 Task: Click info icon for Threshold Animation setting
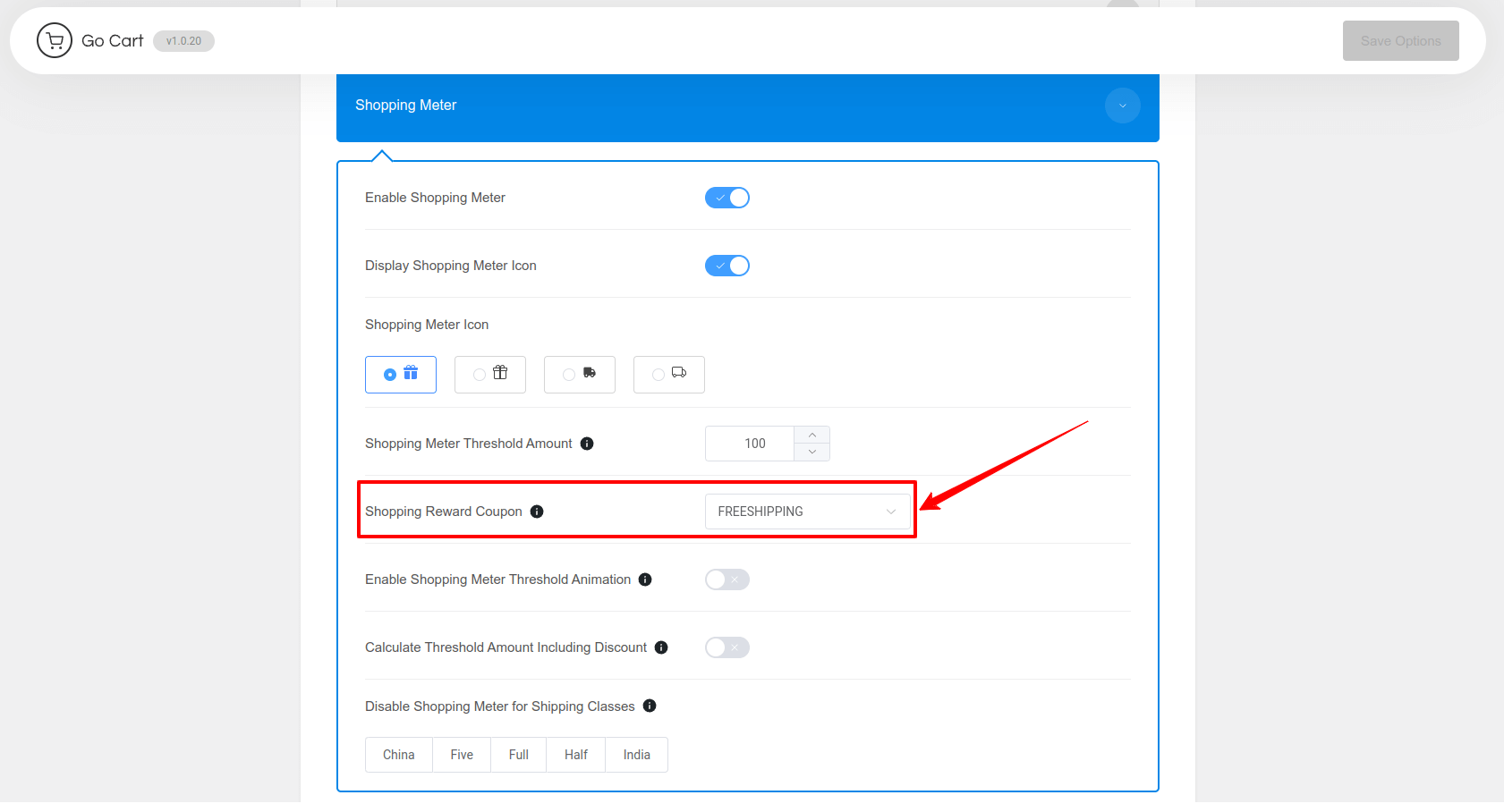(x=645, y=579)
